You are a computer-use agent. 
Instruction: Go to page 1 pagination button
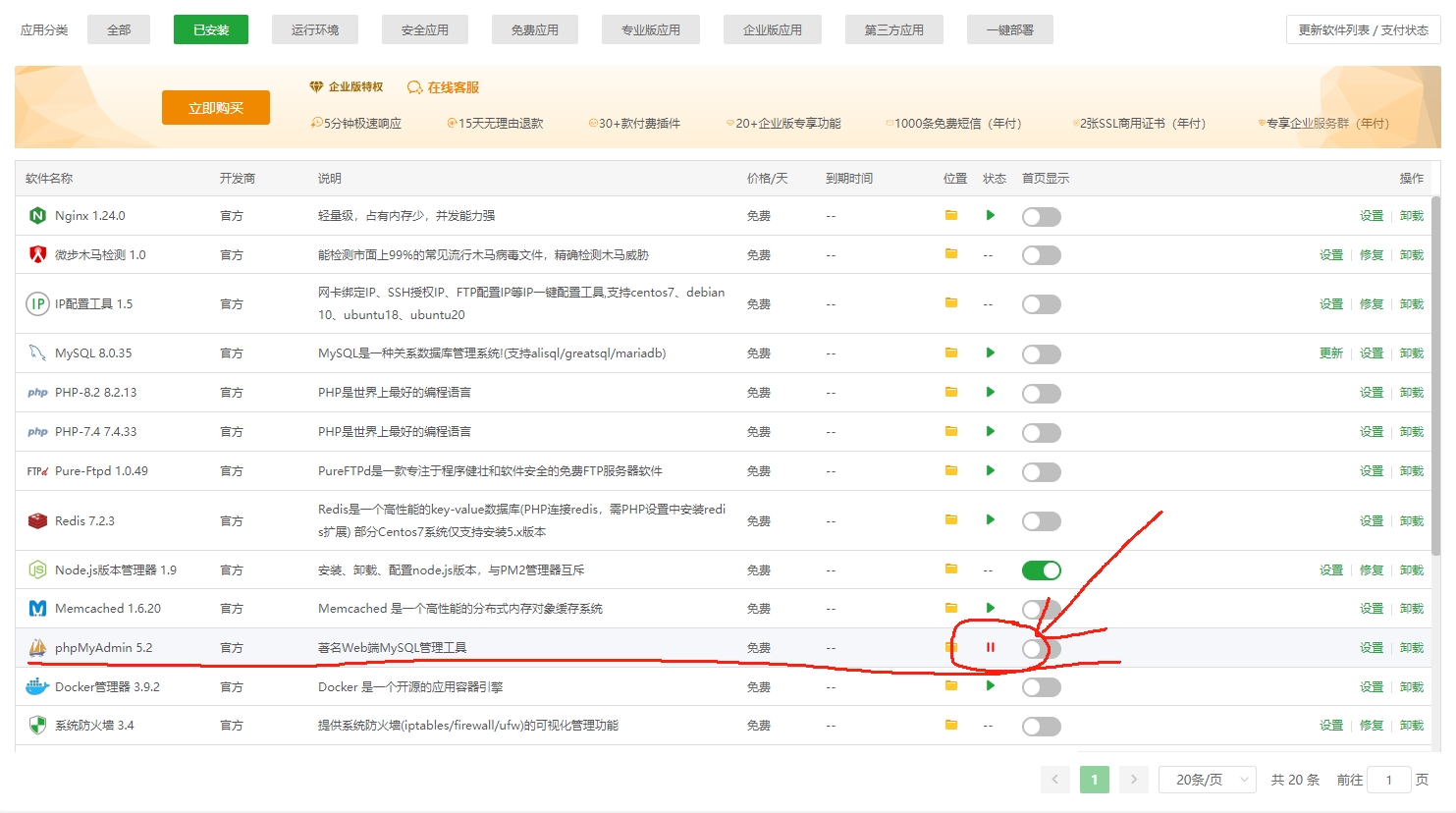[x=1095, y=780]
